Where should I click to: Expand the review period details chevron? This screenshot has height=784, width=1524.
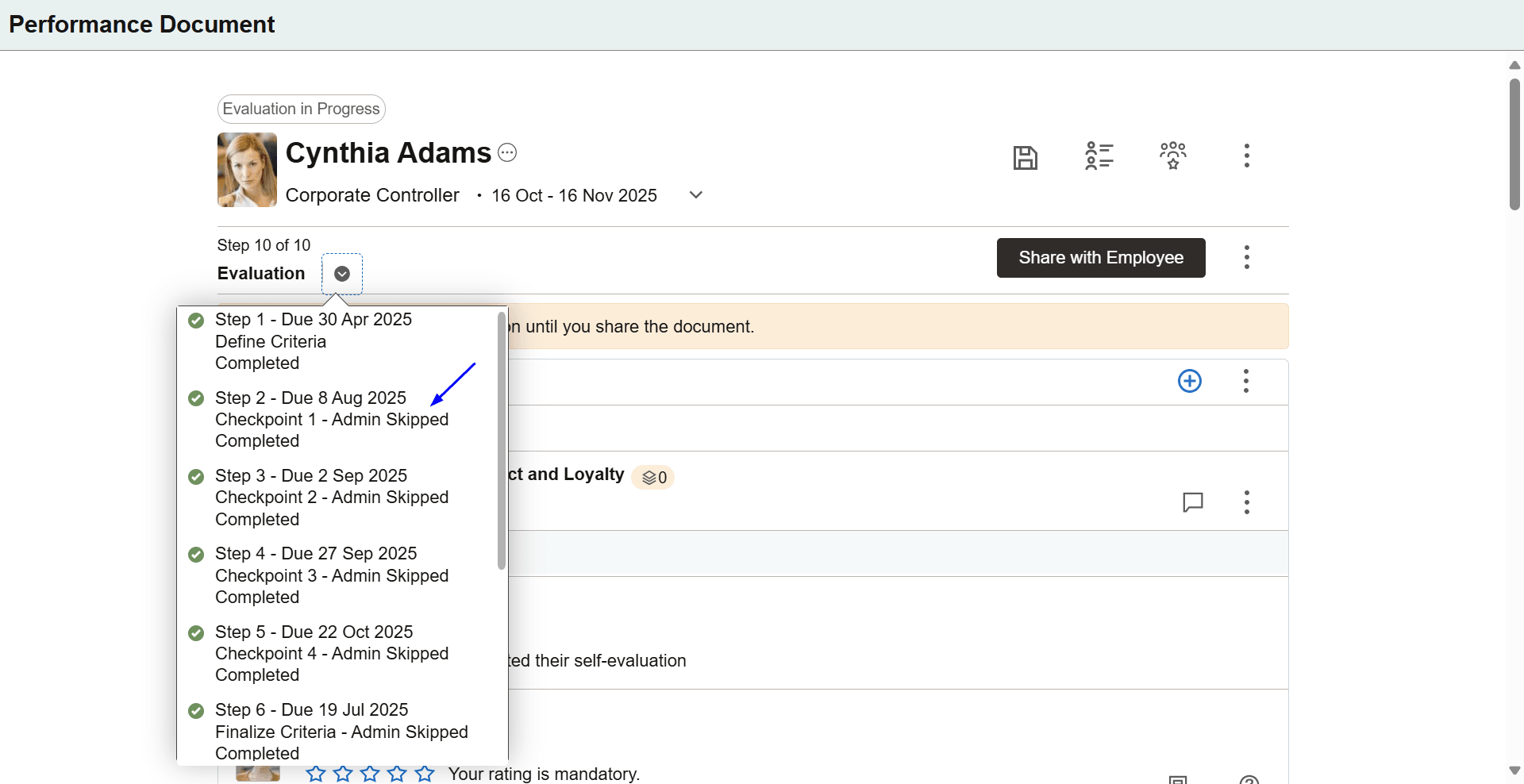[695, 194]
